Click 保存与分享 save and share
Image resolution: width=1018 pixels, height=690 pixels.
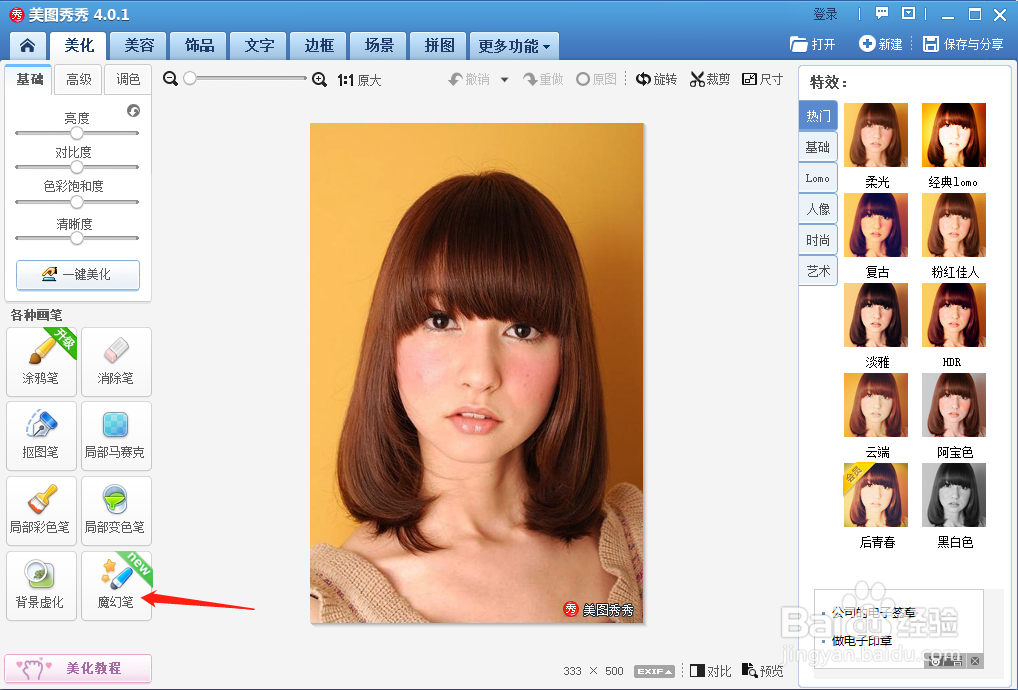click(x=963, y=44)
